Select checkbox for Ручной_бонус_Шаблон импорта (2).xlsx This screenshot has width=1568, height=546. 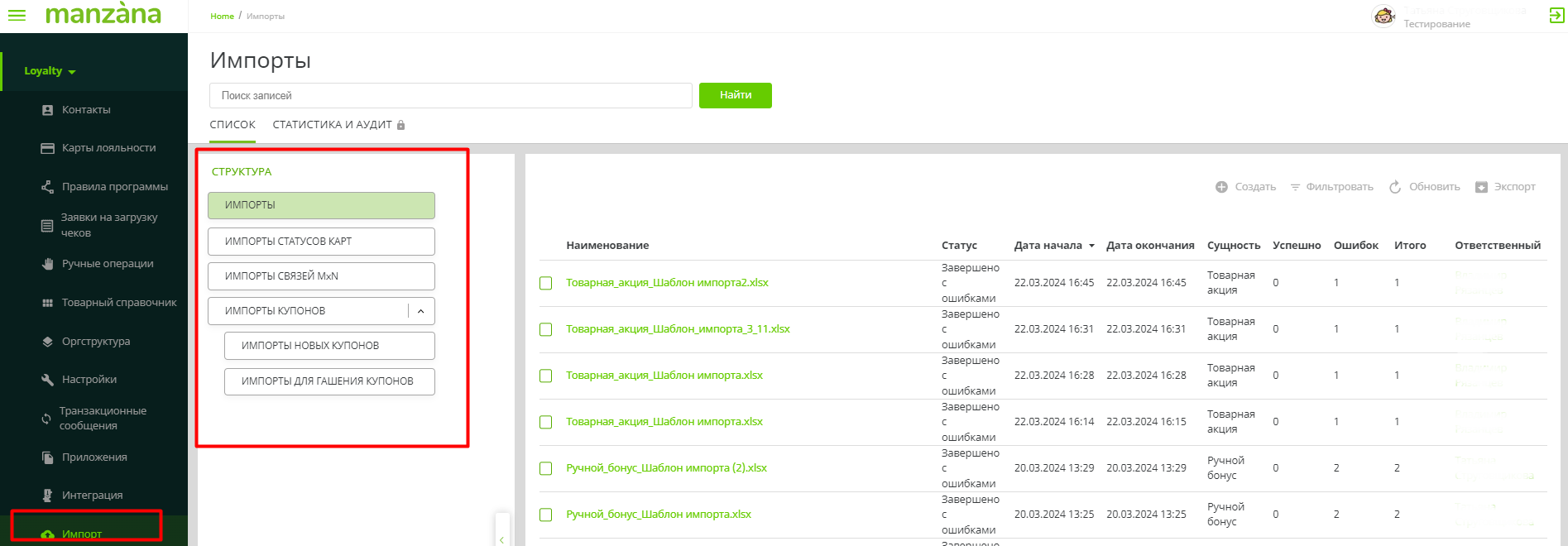[546, 468]
